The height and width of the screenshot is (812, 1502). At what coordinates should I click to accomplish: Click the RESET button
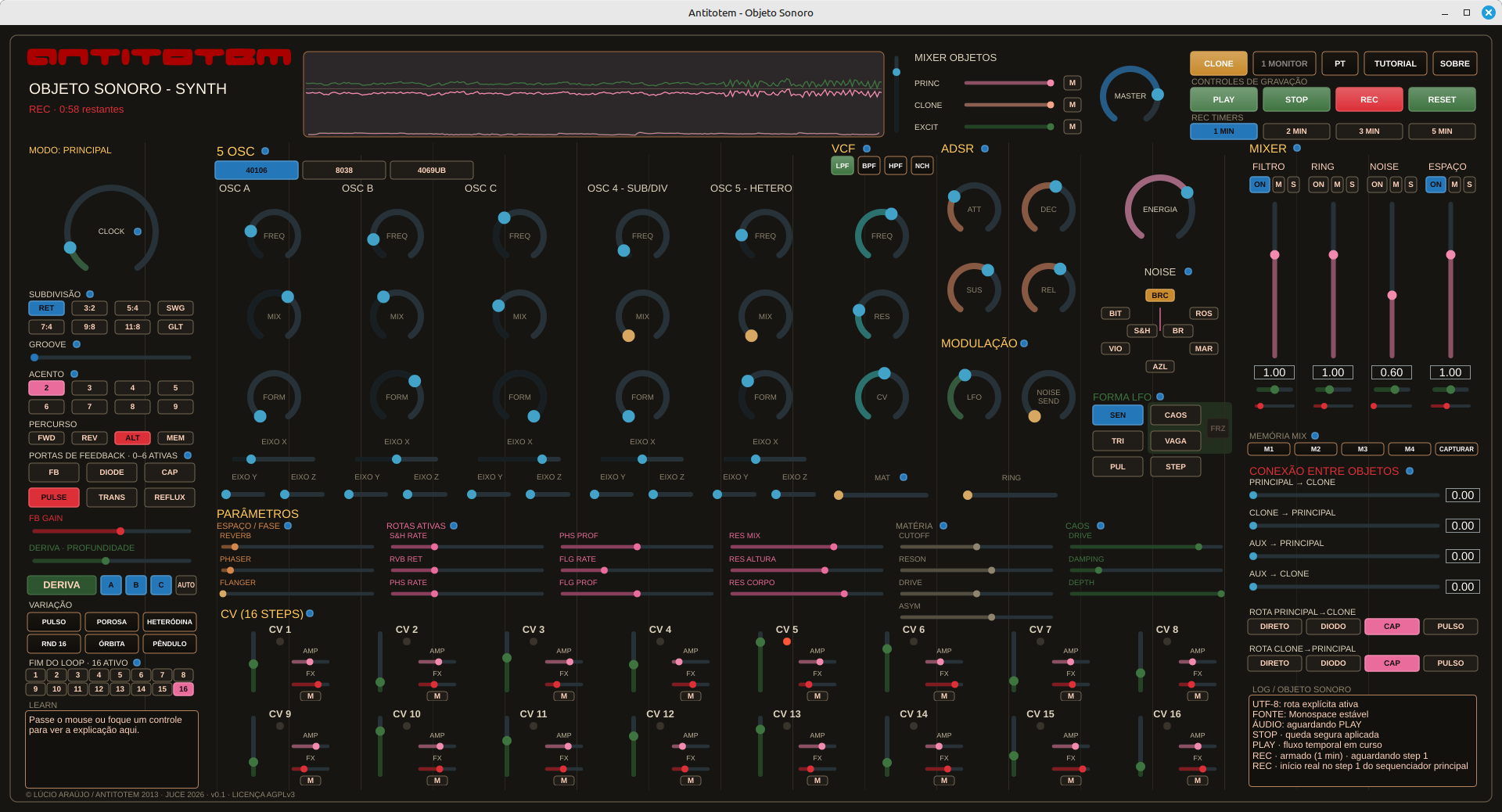[1442, 99]
